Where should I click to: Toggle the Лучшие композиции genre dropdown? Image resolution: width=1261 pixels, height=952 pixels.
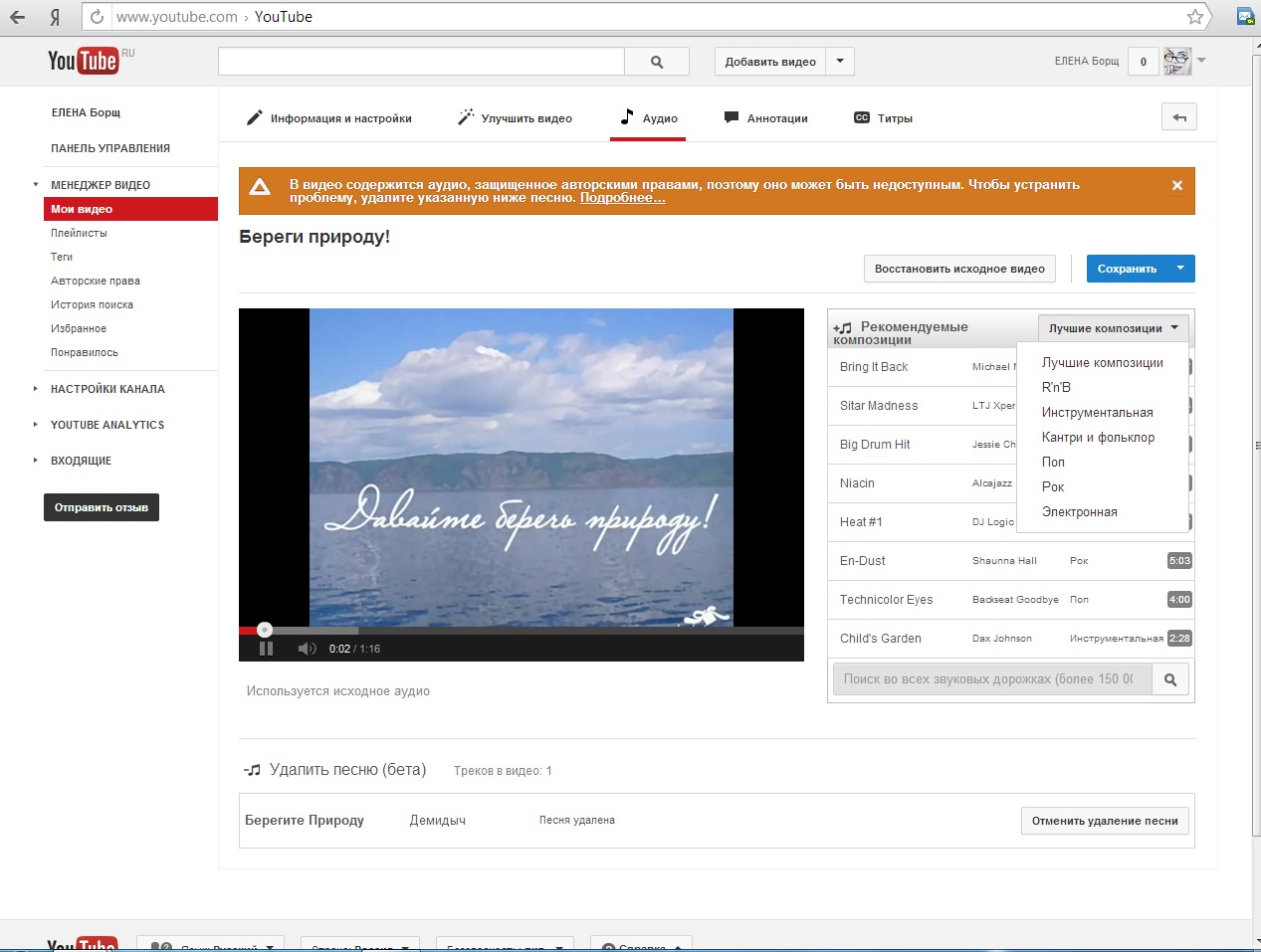tap(1113, 328)
